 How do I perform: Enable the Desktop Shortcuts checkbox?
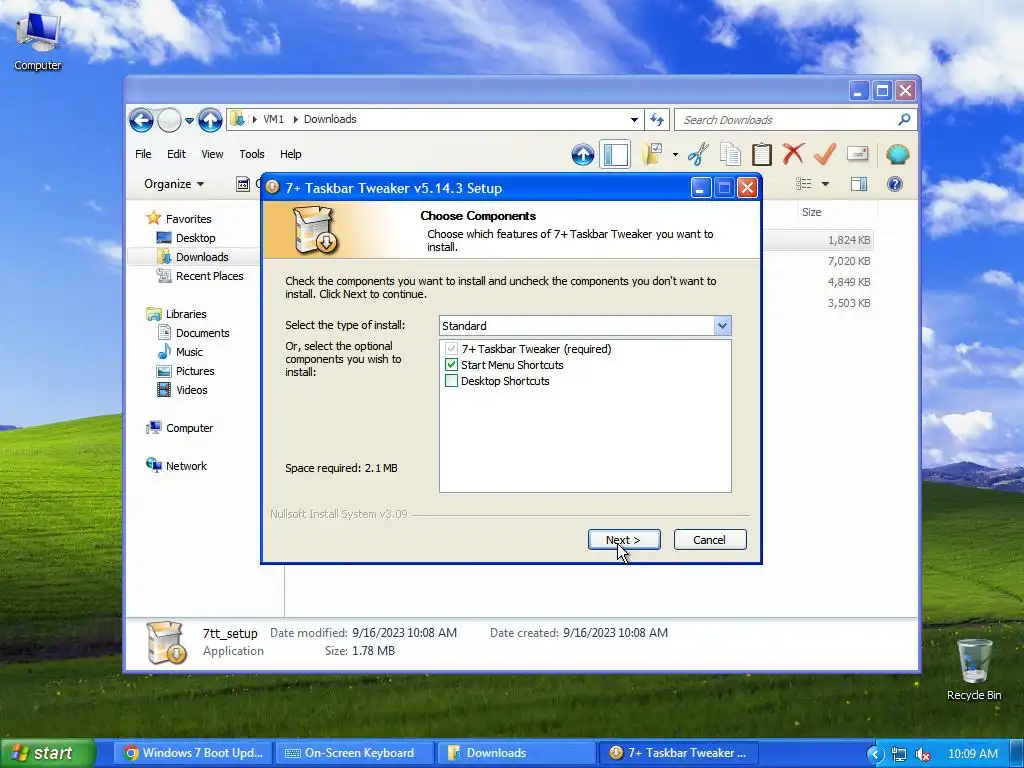(451, 380)
